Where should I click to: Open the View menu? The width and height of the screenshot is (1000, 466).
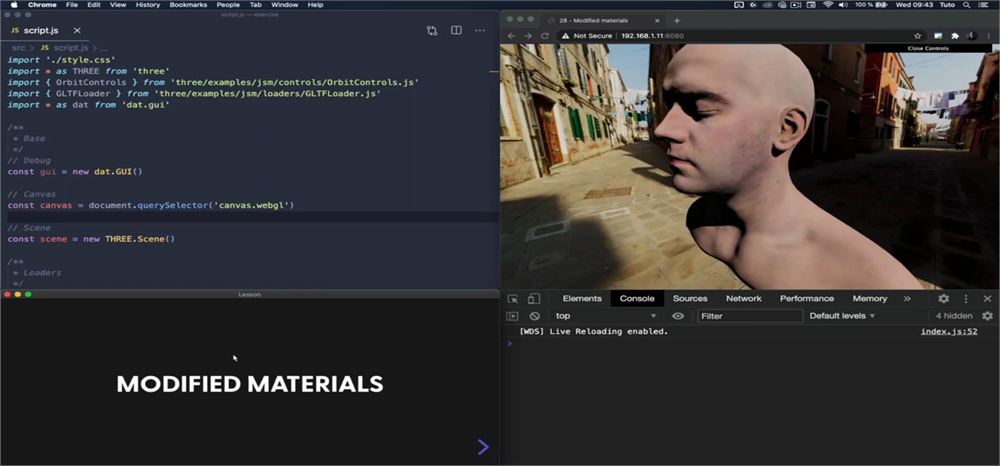click(x=118, y=4)
